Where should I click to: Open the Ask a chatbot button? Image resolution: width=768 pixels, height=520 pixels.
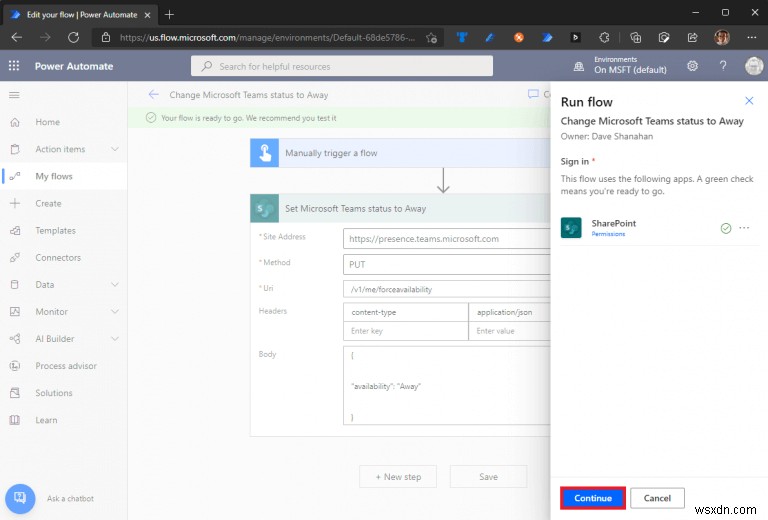(20, 498)
